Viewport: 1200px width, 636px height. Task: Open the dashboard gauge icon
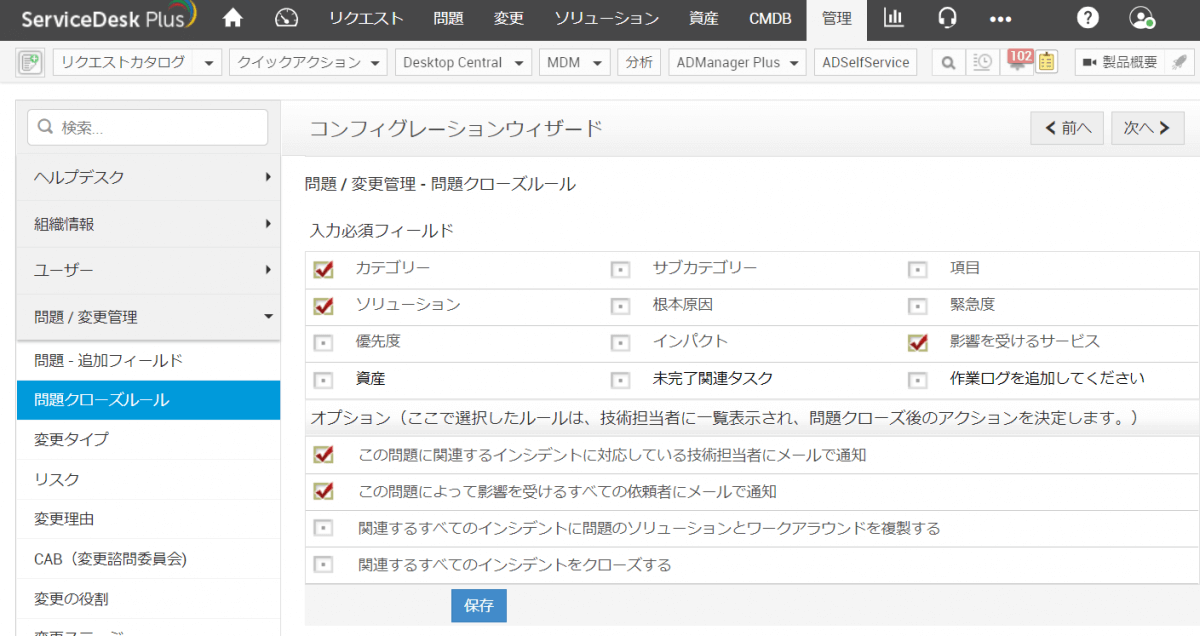click(x=287, y=18)
